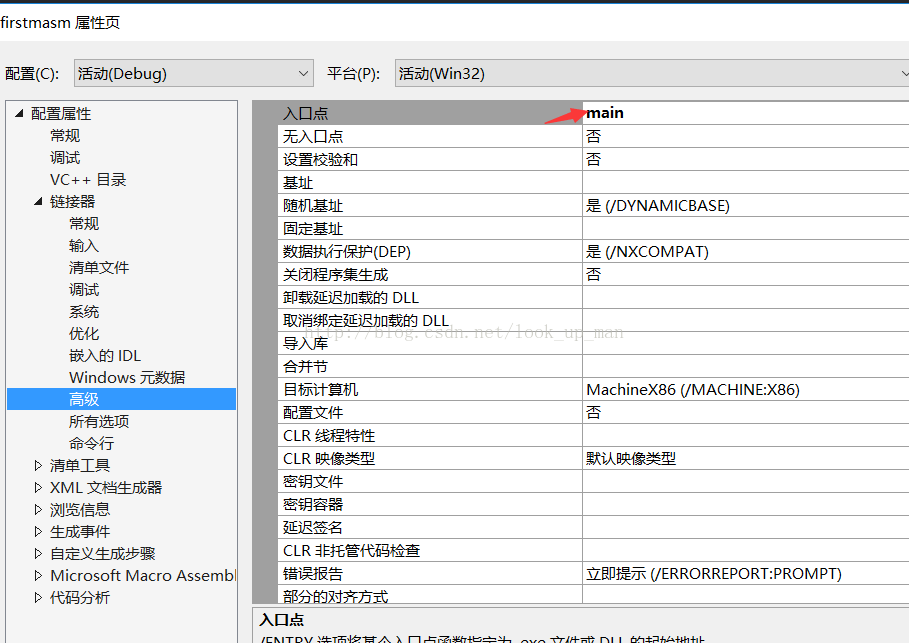Expand the XML 文档生成器 node
909x643 pixels.
pyautogui.click(x=38, y=488)
